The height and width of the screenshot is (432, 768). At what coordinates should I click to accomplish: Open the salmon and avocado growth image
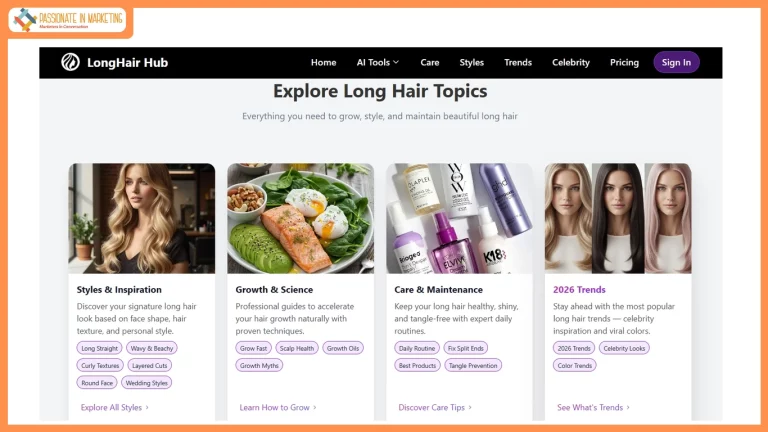pyautogui.click(x=300, y=218)
